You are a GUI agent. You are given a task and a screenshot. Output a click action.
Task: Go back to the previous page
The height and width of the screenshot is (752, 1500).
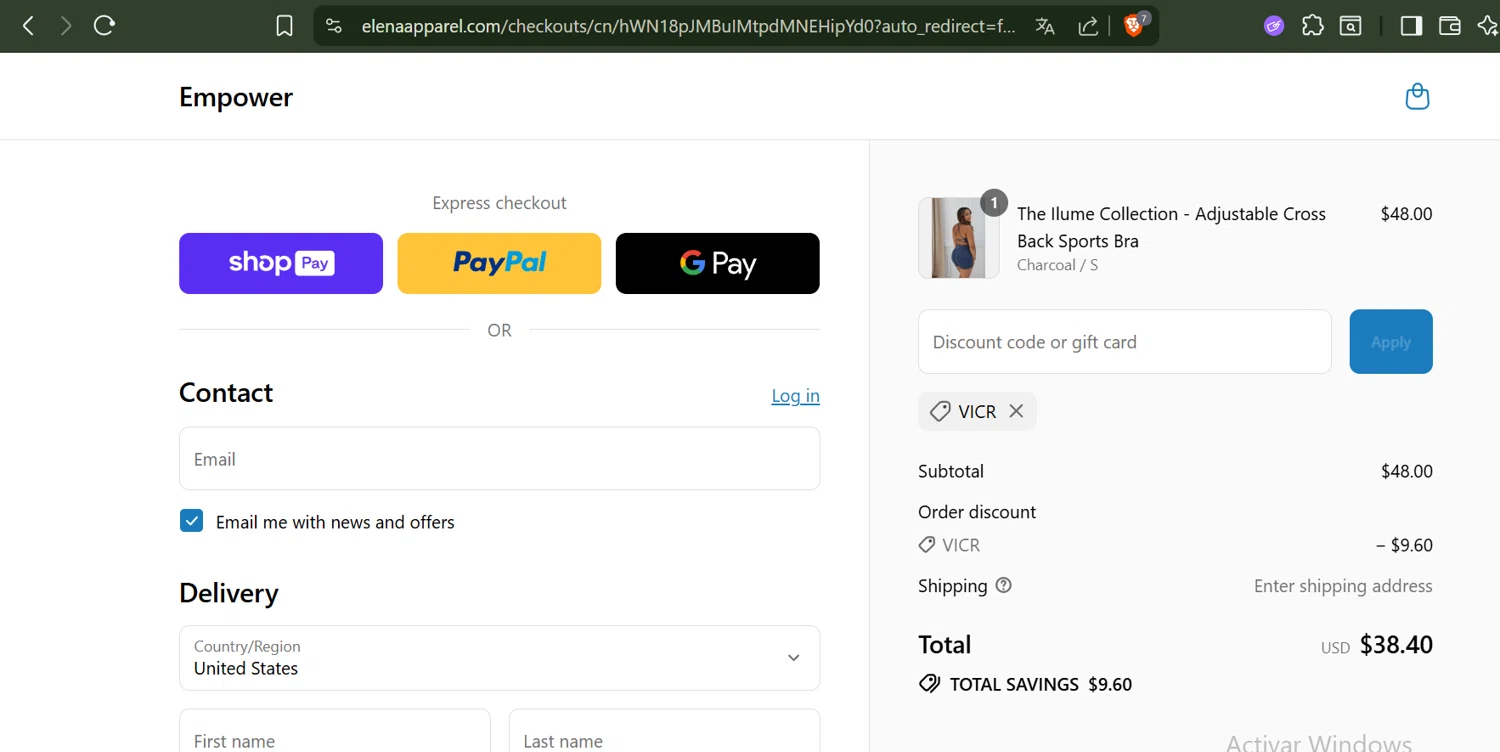tap(29, 26)
